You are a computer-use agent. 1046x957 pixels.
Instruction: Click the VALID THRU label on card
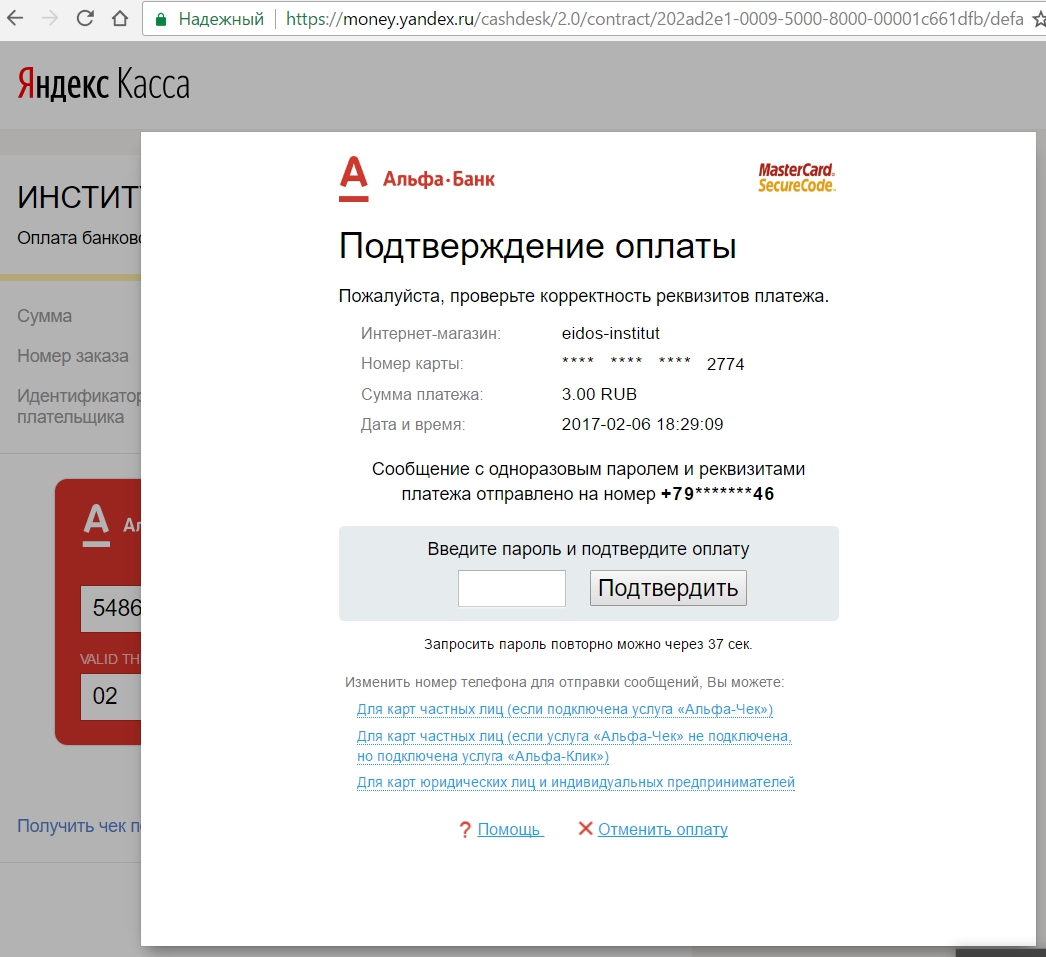110,659
